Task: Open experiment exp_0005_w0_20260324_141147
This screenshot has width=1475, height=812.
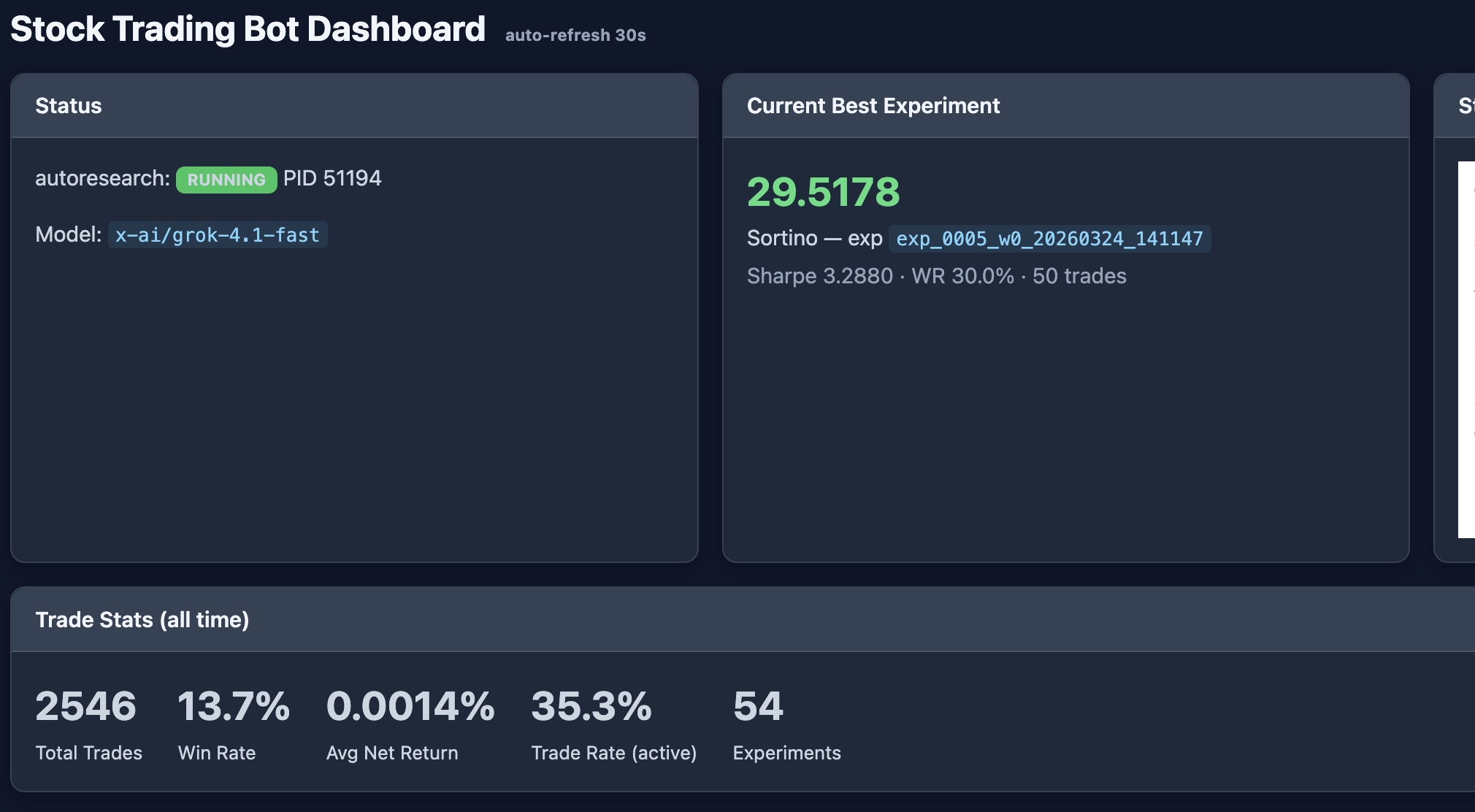Action: point(1049,239)
